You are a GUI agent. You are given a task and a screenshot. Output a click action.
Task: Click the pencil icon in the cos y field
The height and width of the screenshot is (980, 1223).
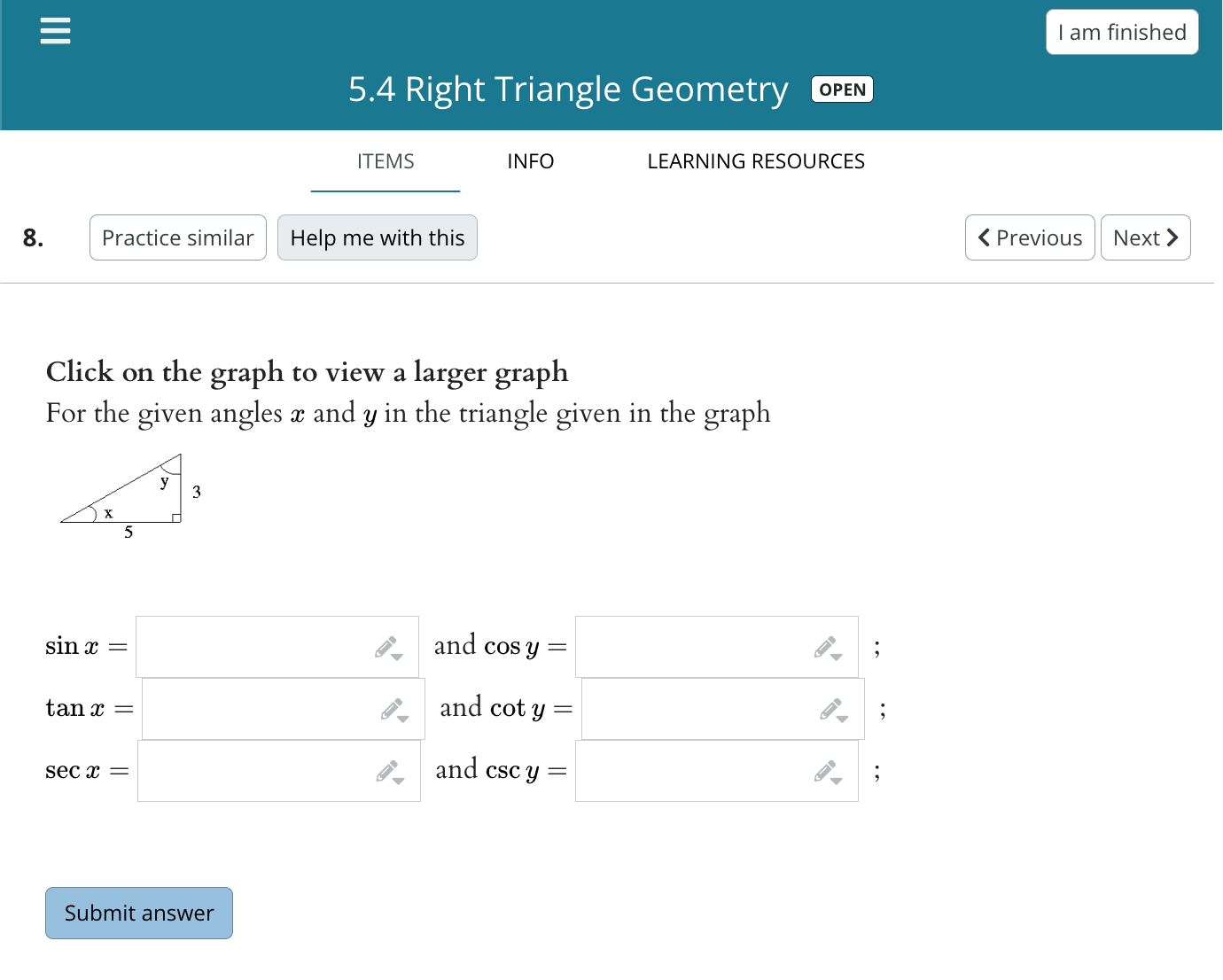[x=824, y=645]
